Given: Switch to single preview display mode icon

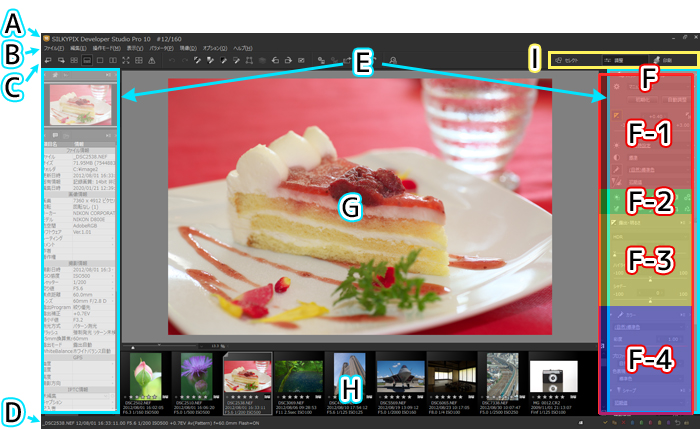Looking at the screenshot, I should coord(100,60).
